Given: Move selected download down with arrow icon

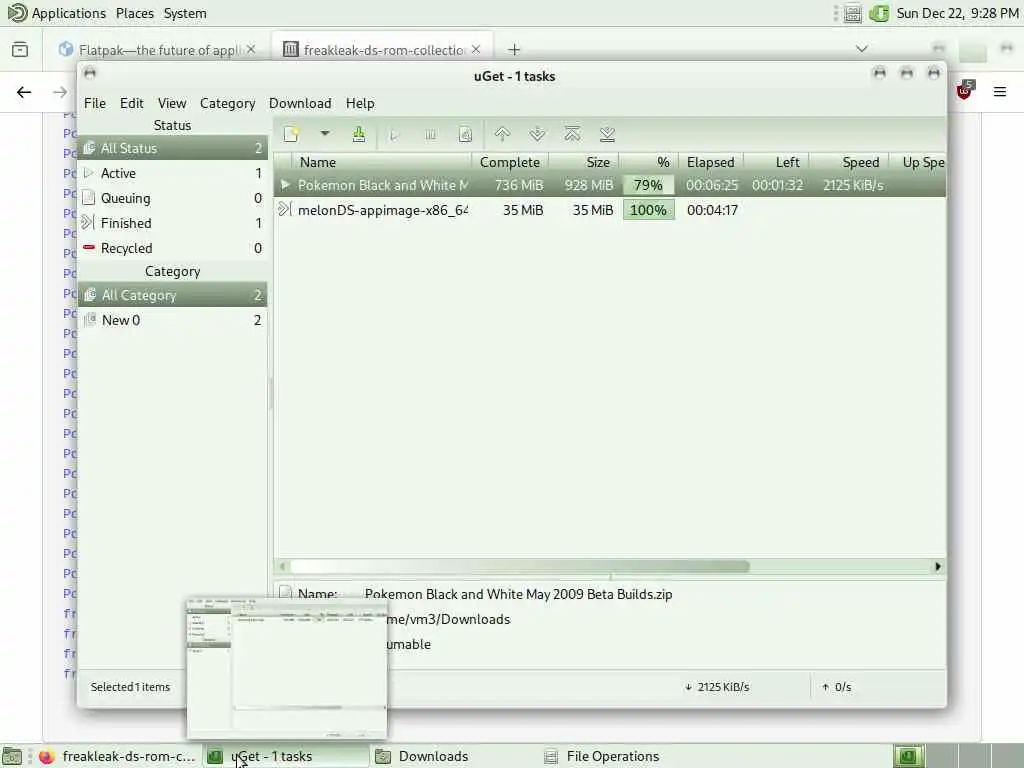Looking at the screenshot, I should pyautogui.click(x=537, y=135).
